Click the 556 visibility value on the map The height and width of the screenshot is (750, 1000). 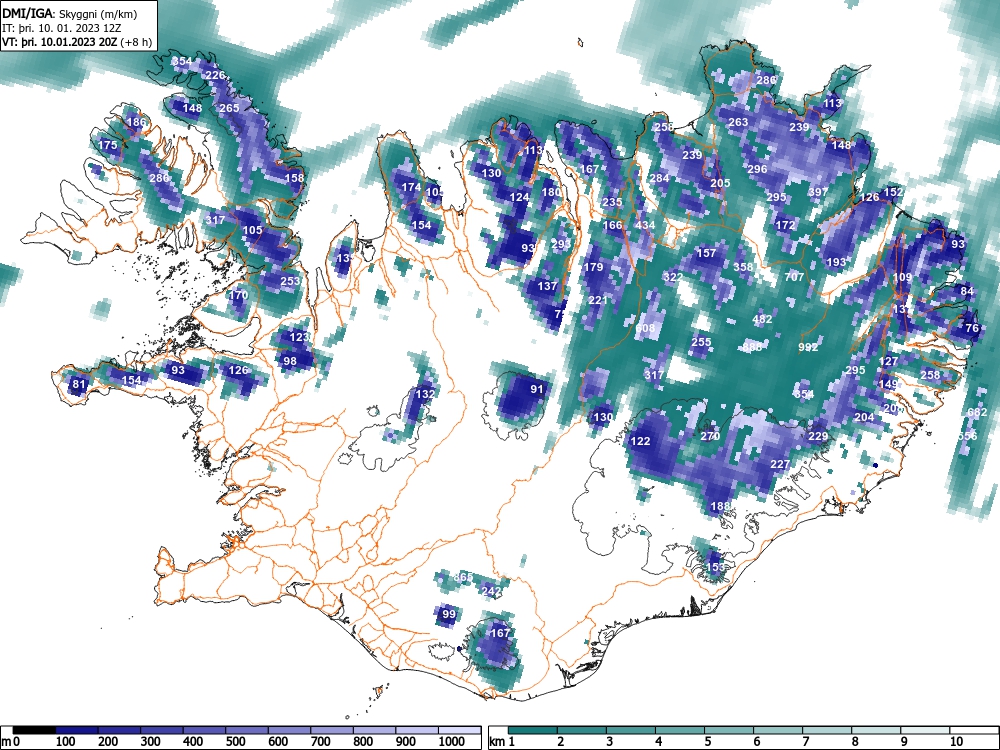967,436
